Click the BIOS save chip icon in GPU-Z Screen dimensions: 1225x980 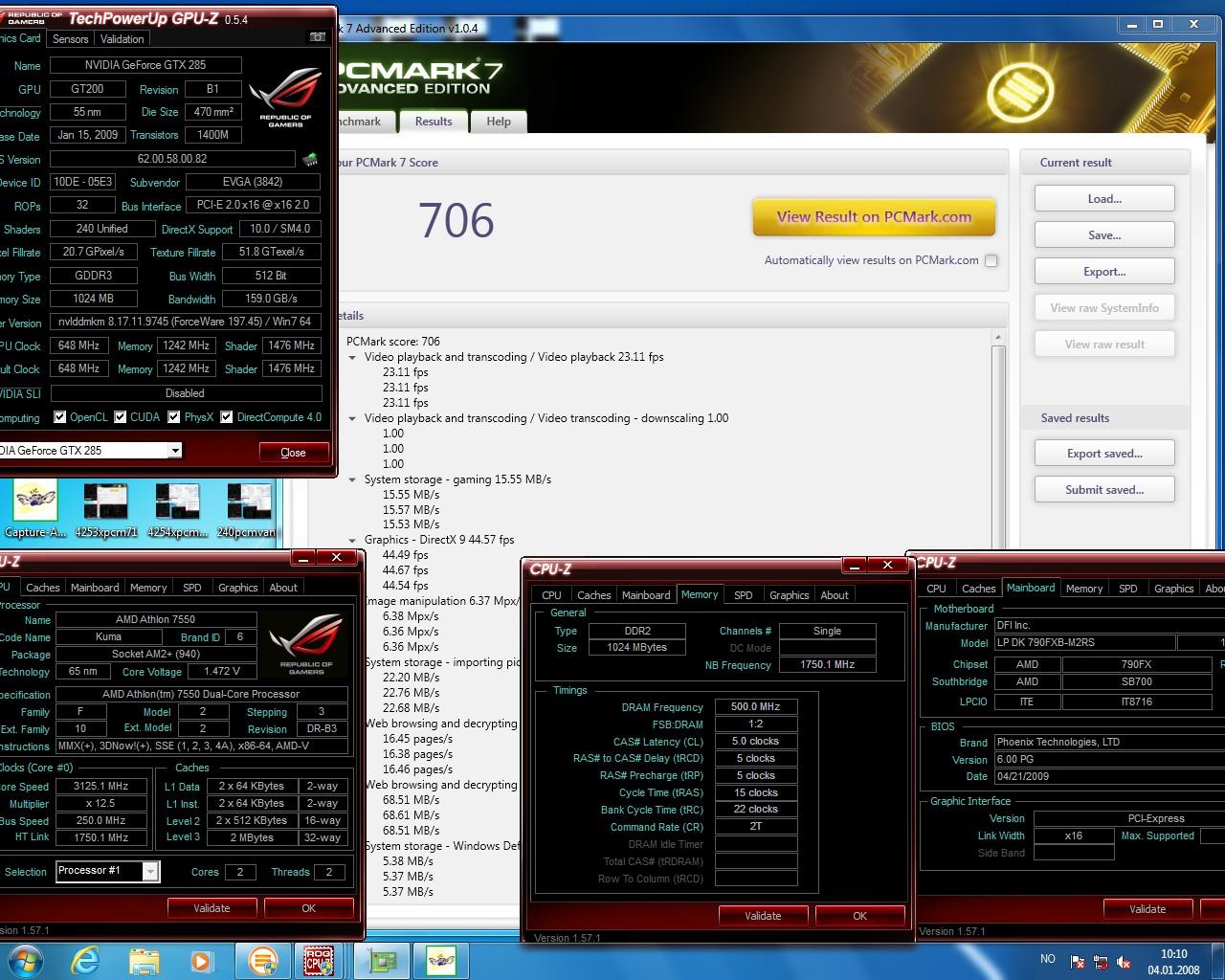[310, 159]
